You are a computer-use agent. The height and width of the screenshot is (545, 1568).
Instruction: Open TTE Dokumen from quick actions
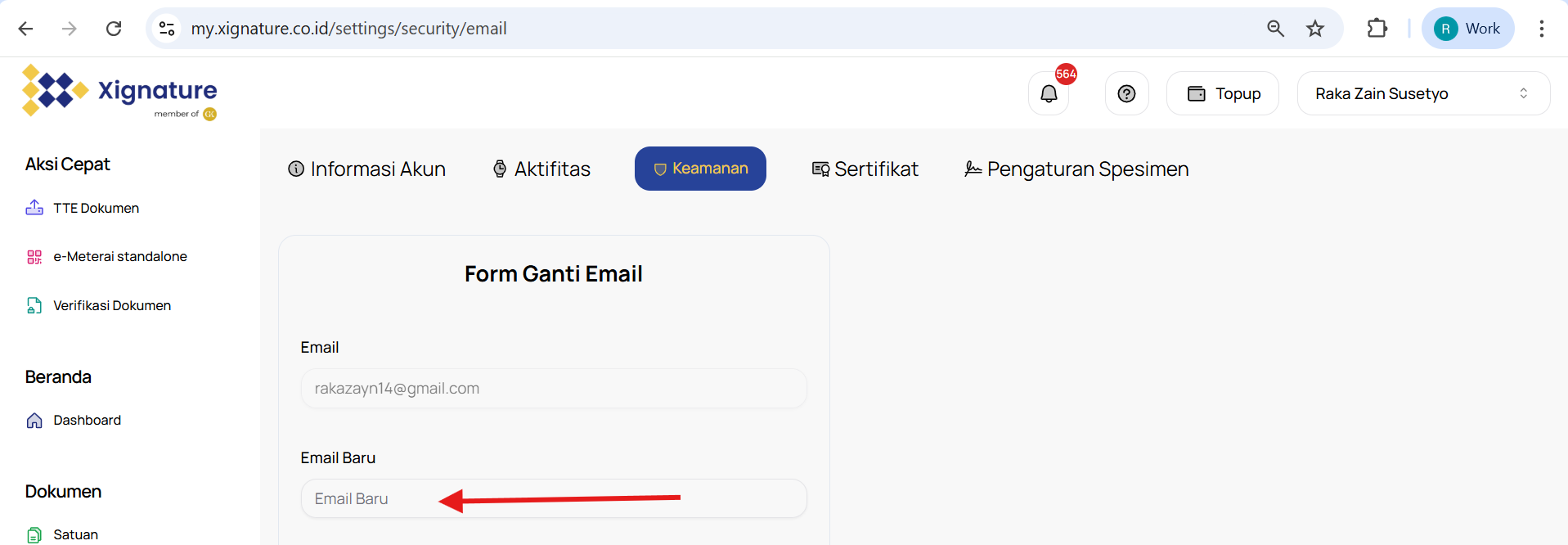pyautogui.click(x=96, y=209)
